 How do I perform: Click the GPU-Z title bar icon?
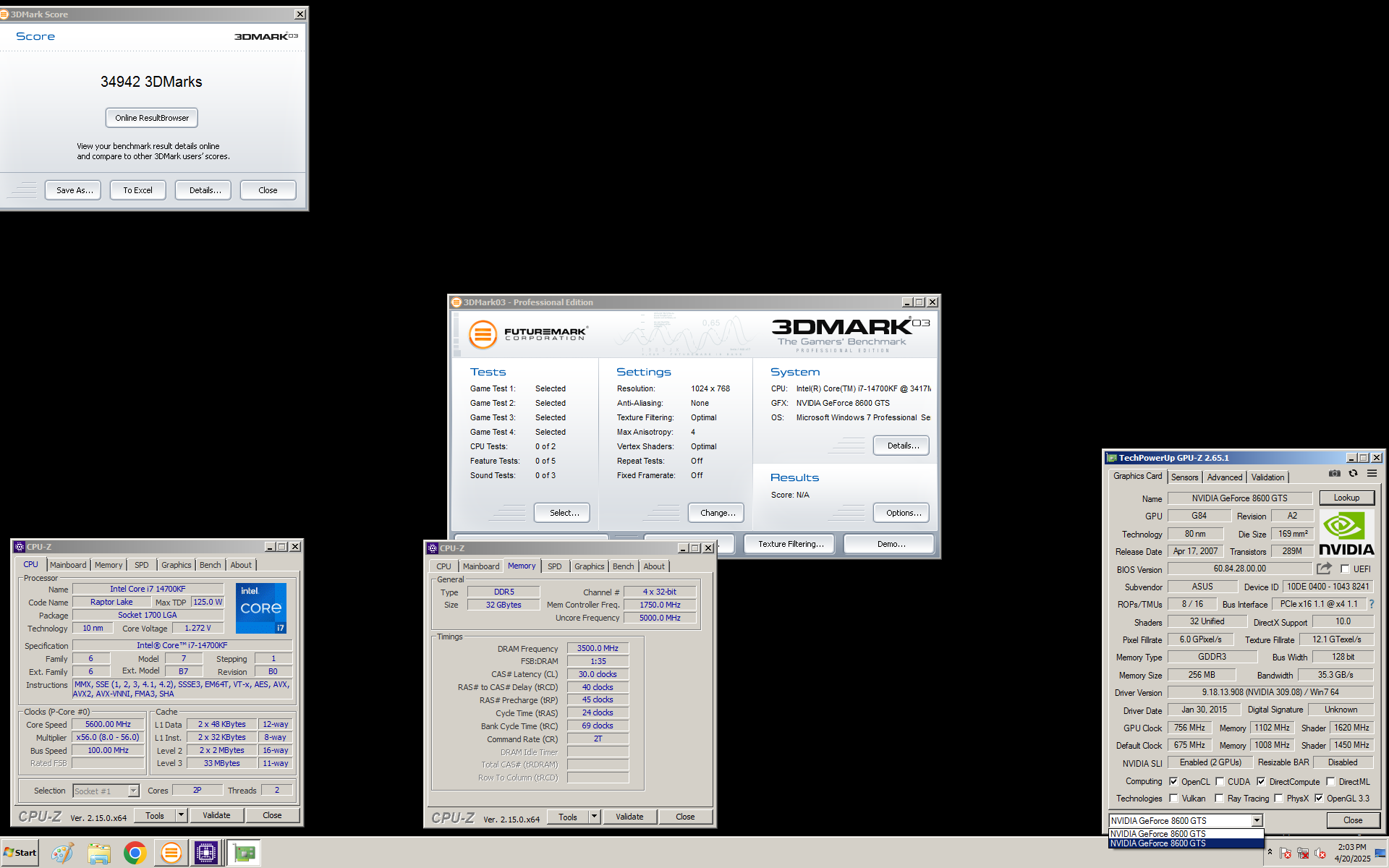coord(1112,458)
